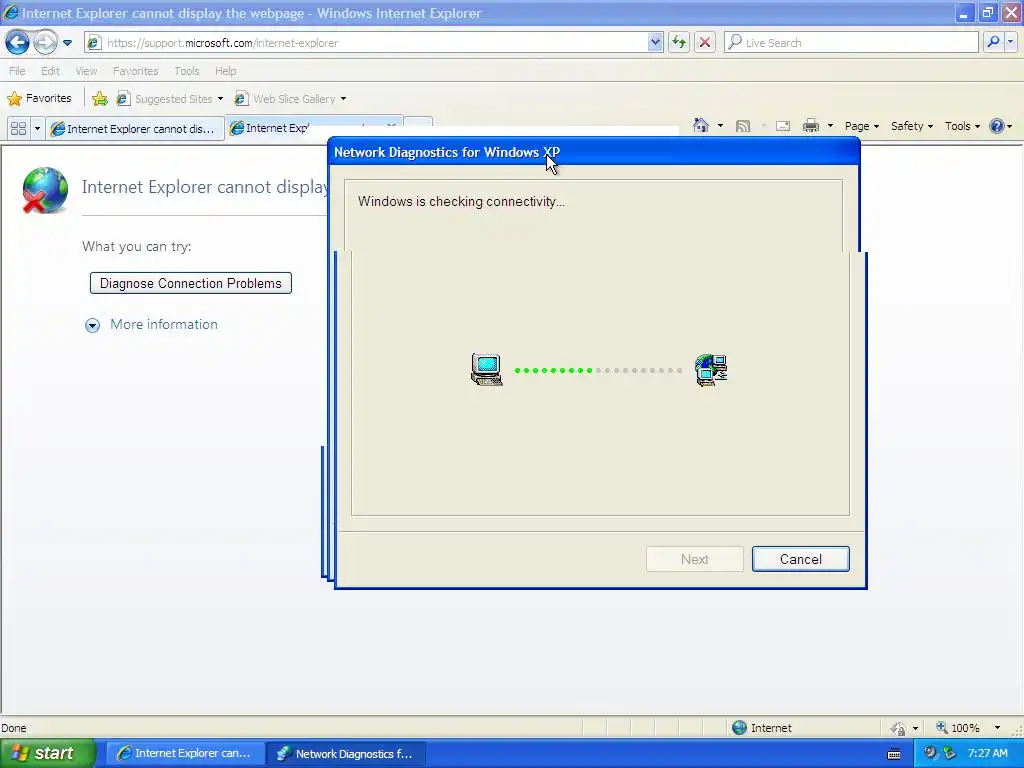This screenshot has height=768, width=1024.
Task: Click the red Stop loading icon
Action: [x=705, y=43]
